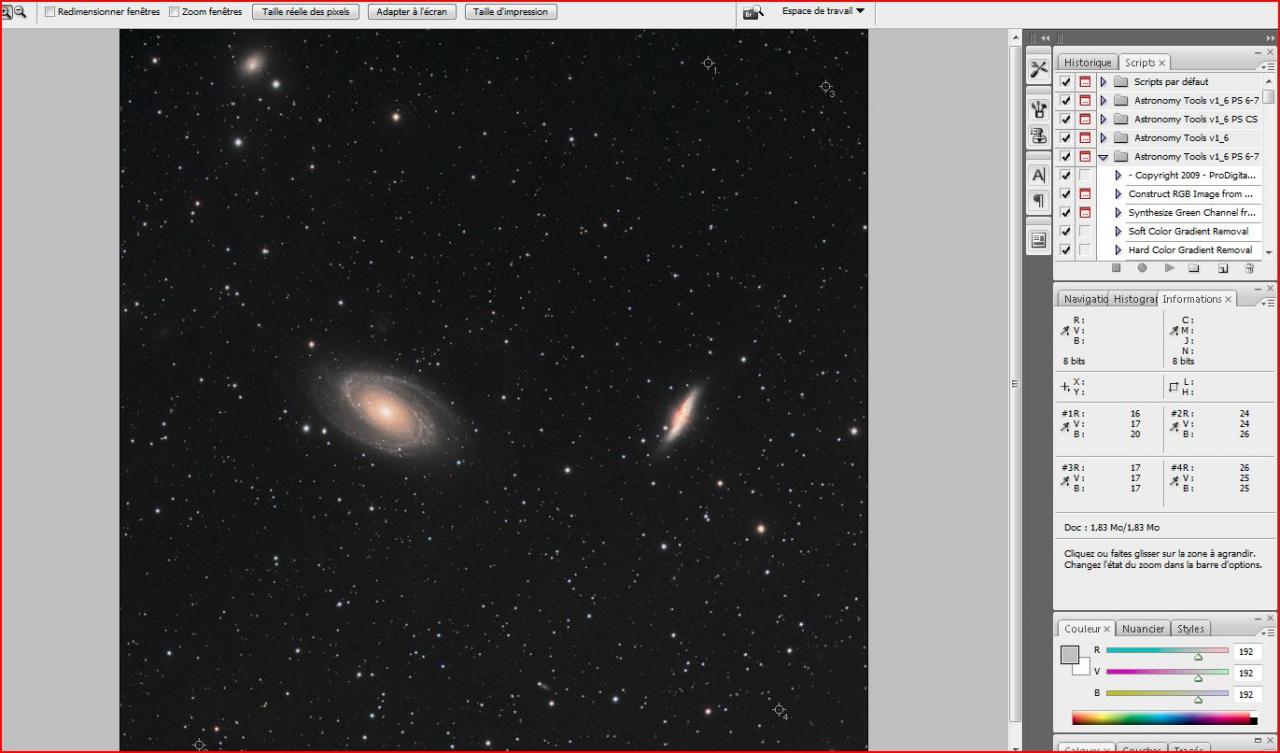The height and width of the screenshot is (753, 1280).
Task: Click the cursor coordinates crosshair icon
Action: coord(1066,387)
